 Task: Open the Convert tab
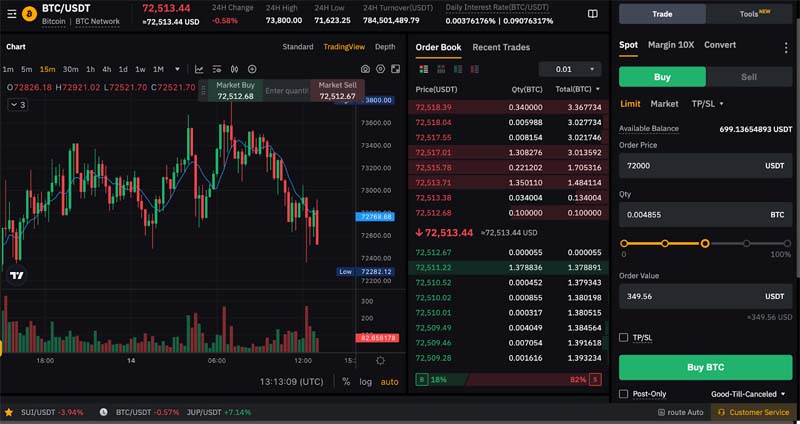point(720,45)
